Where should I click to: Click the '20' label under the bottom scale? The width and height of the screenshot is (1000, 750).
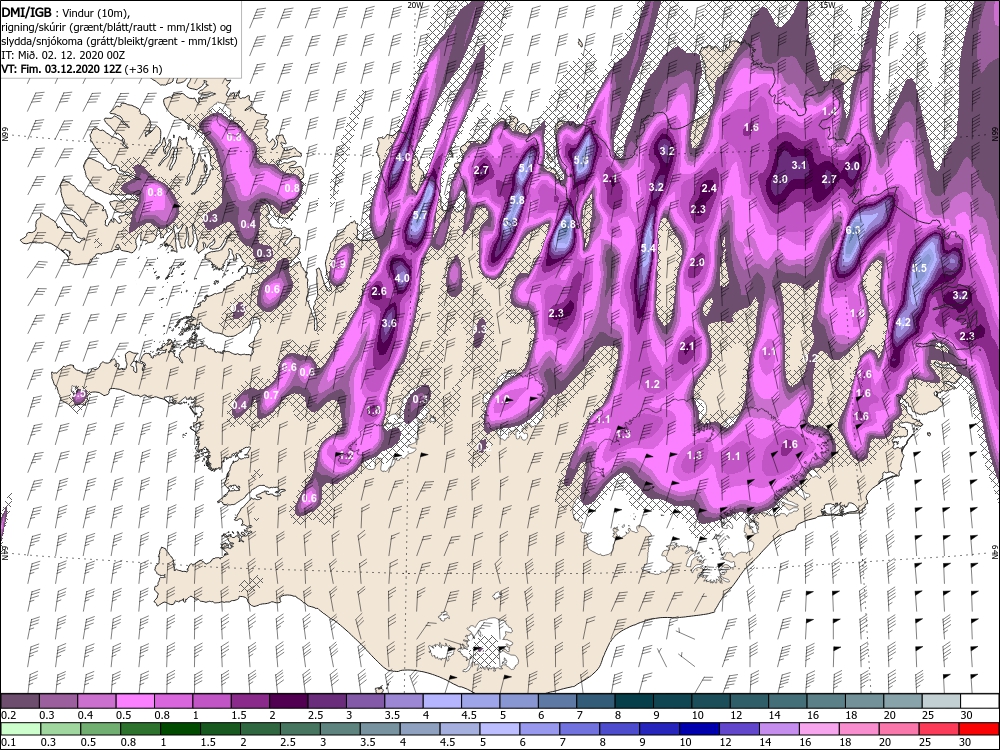(886, 744)
